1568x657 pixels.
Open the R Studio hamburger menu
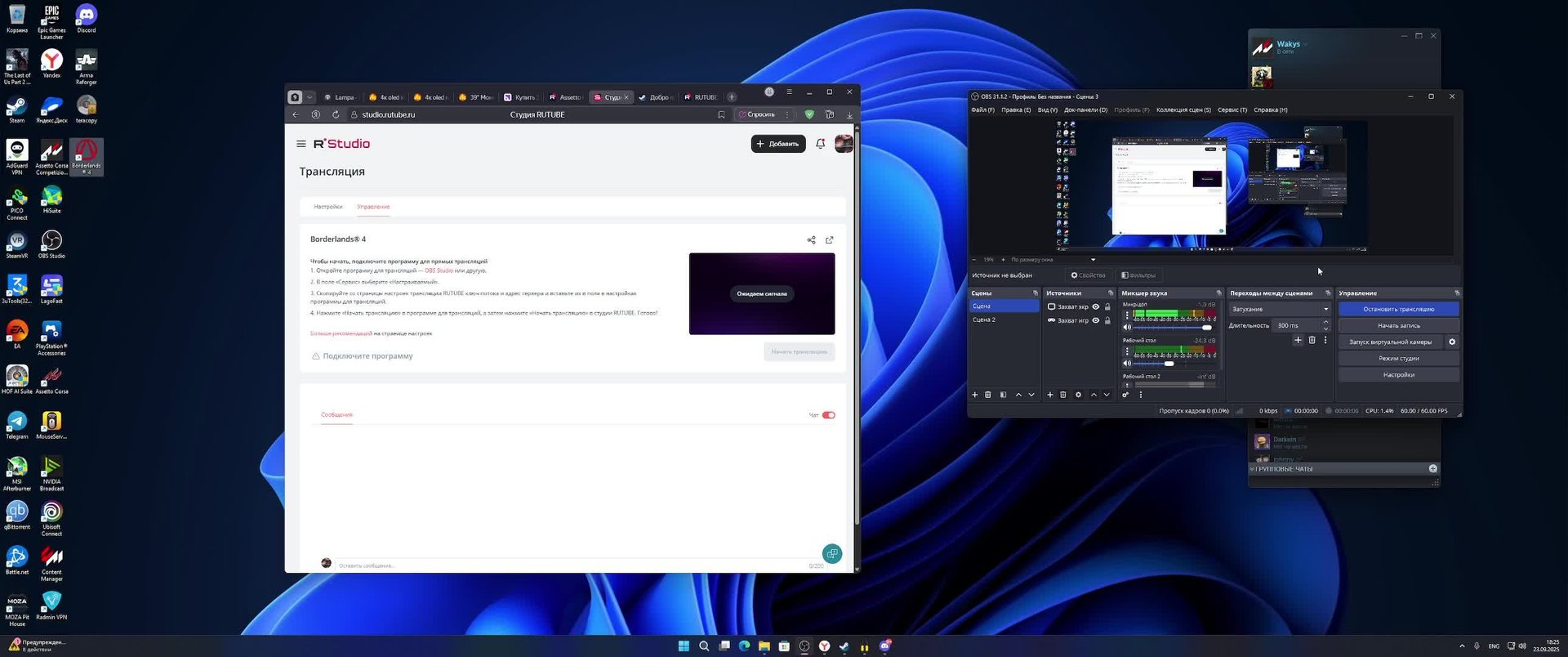tap(301, 144)
